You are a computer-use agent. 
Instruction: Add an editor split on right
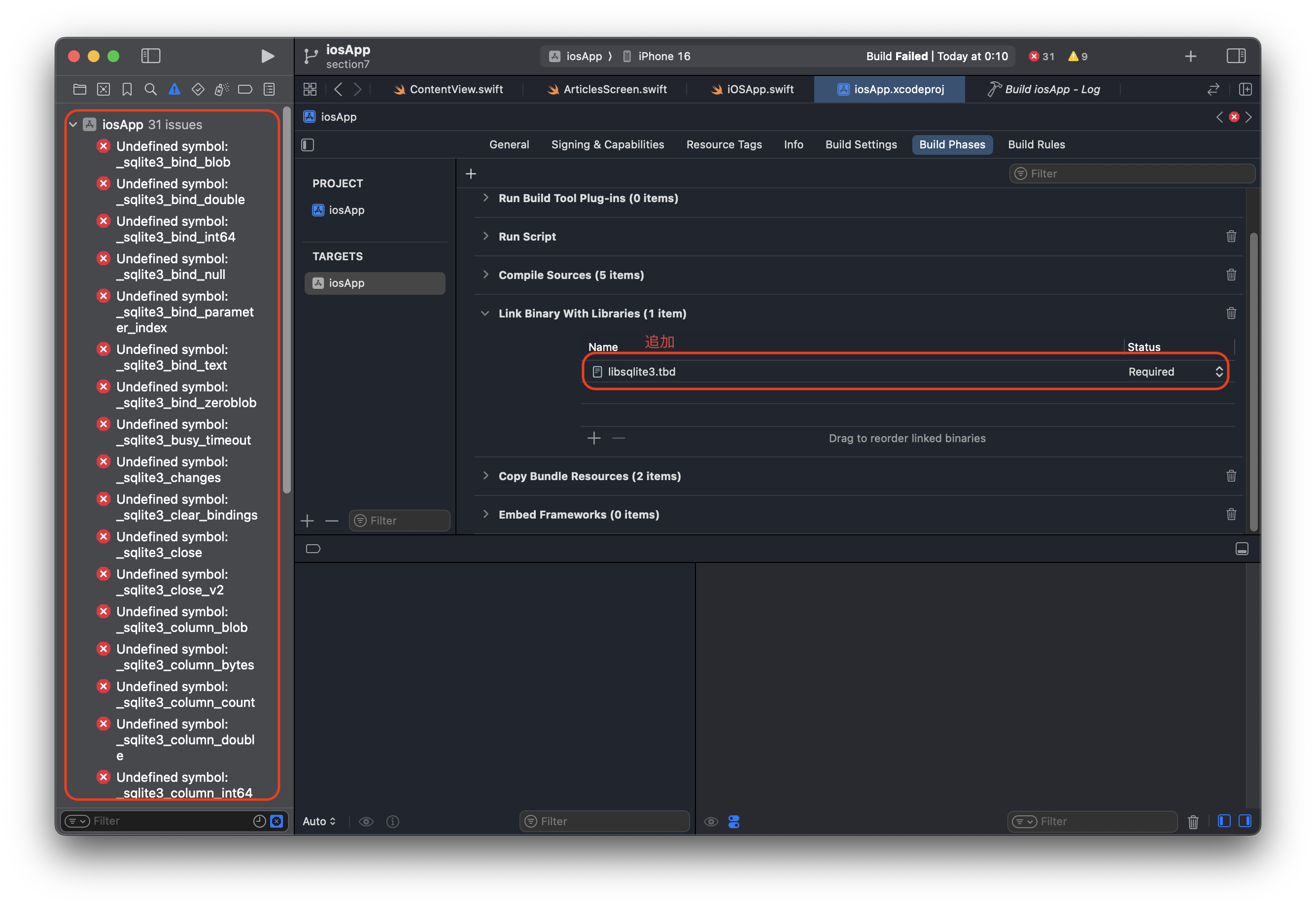pyautogui.click(x=1246, y=89)
